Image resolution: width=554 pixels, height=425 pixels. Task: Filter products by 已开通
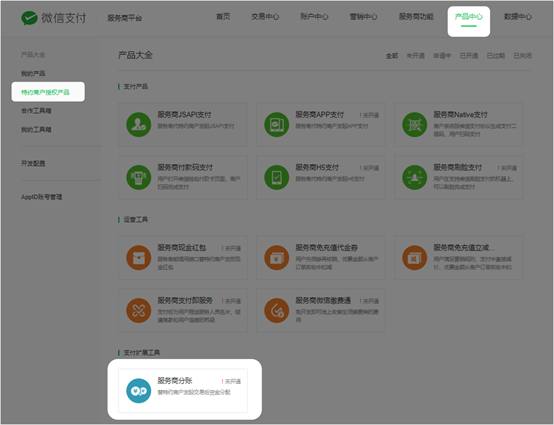point(469,56)
